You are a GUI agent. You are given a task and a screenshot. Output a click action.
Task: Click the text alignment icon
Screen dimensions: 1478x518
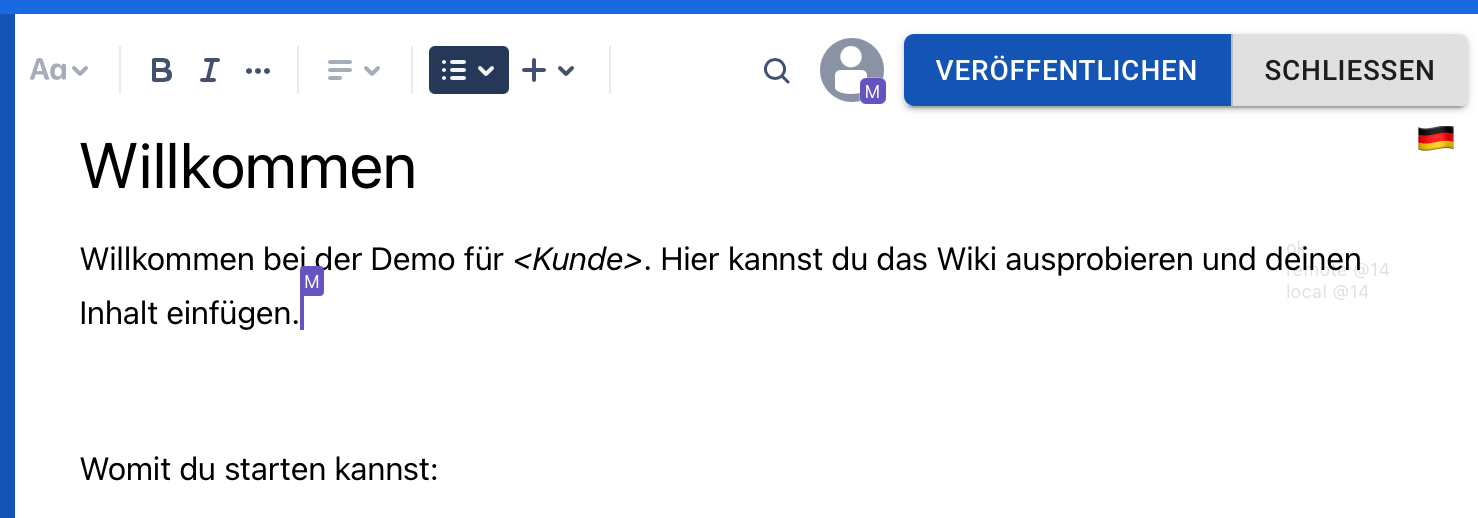click(x=340, y=71)
